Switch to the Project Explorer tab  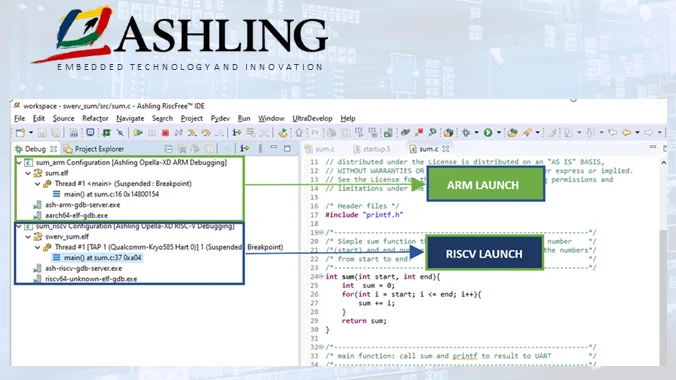[94, 149]
